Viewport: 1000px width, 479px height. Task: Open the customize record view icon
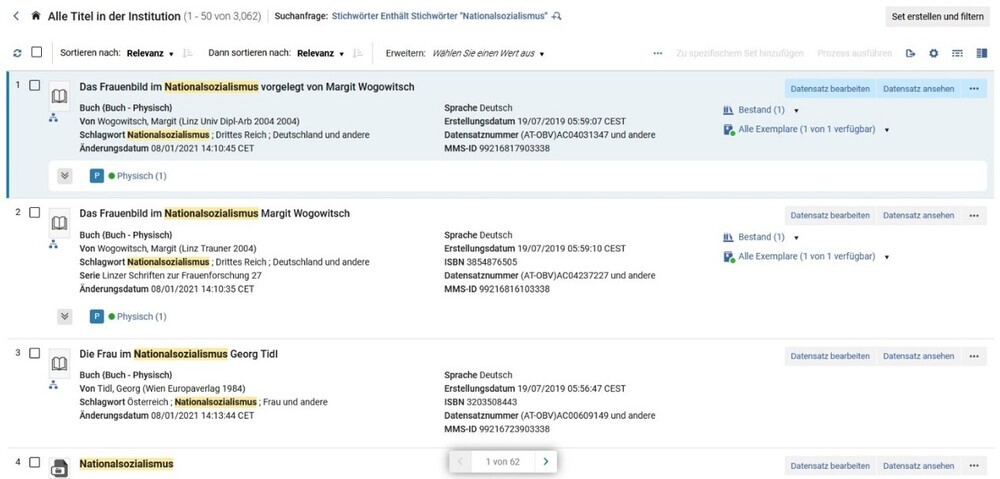(x=957, y=54)
